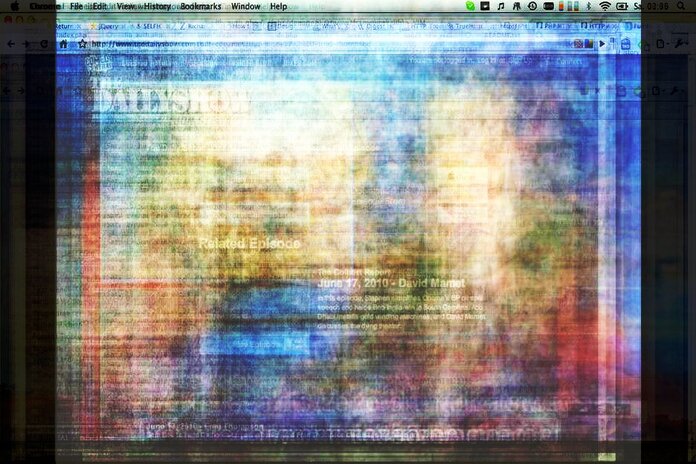The image size is (696, 464).
Task: Click The Colbert Report label
Action: pyautogui.click(x=354, y=272)
